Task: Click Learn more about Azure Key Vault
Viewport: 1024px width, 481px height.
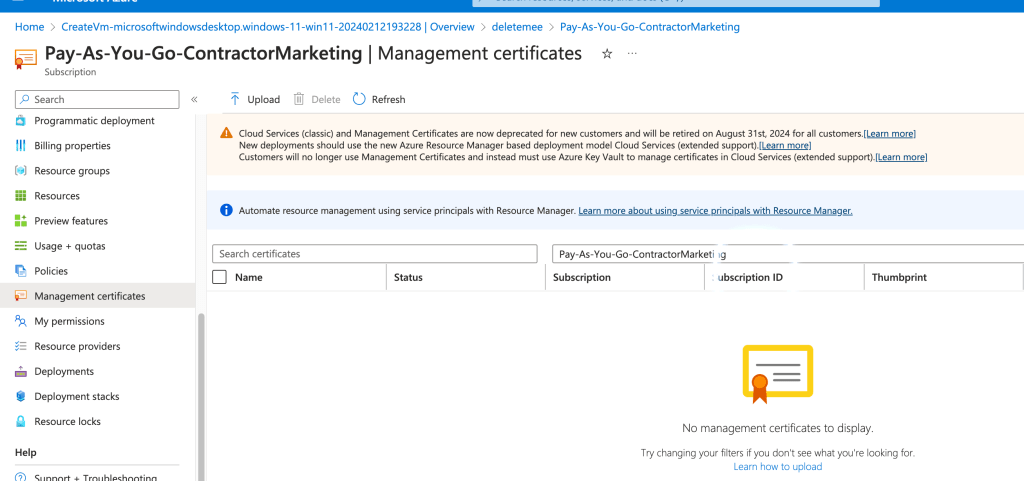Action: pos(901,157)
